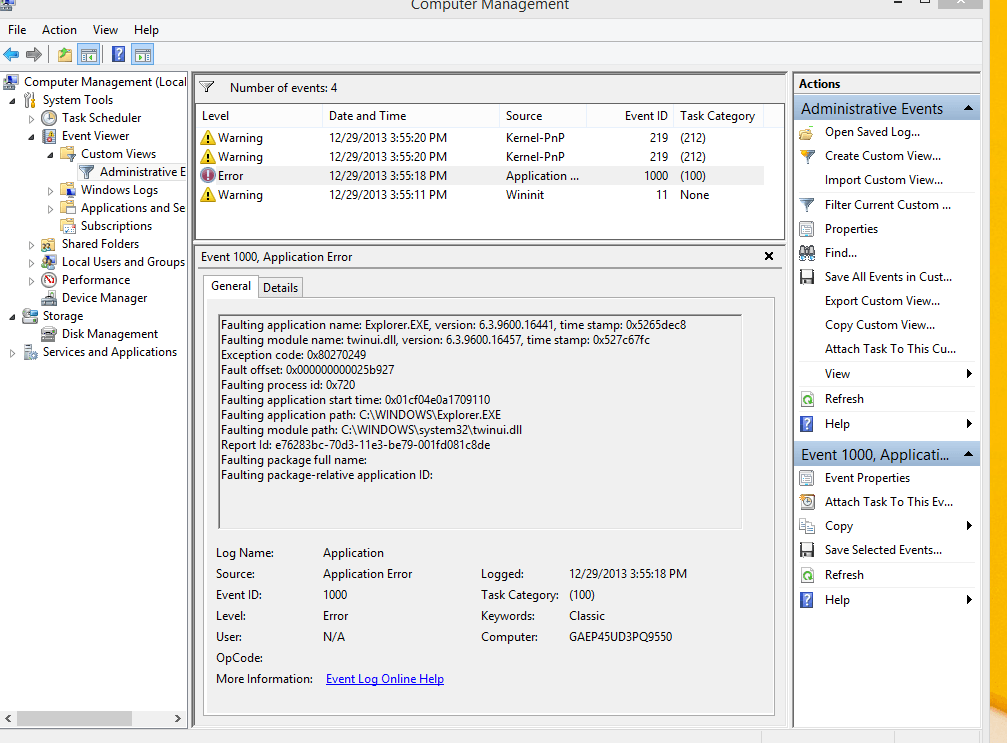Click the Copy icon in Actions pane

(807, 526)
